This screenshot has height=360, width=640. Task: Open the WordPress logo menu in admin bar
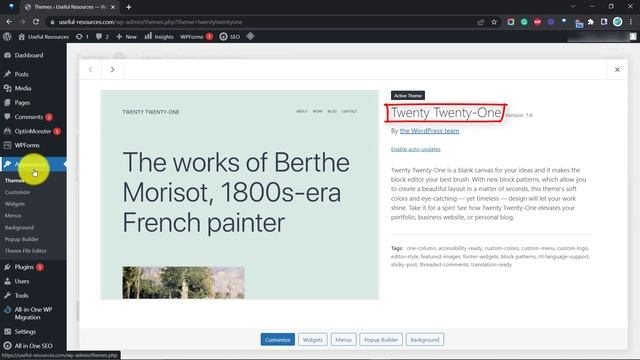tap(7, 37)
